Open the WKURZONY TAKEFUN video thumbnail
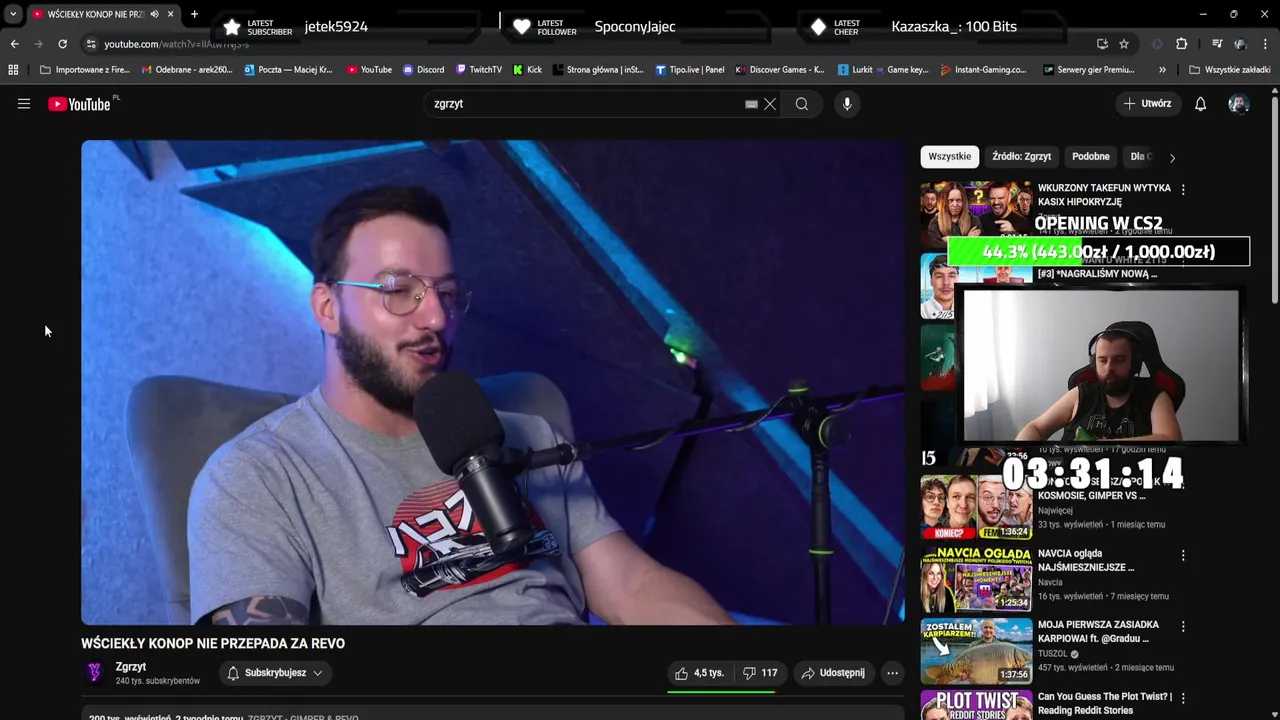This screenshot has width=1280, height=720. pos(976,213)
